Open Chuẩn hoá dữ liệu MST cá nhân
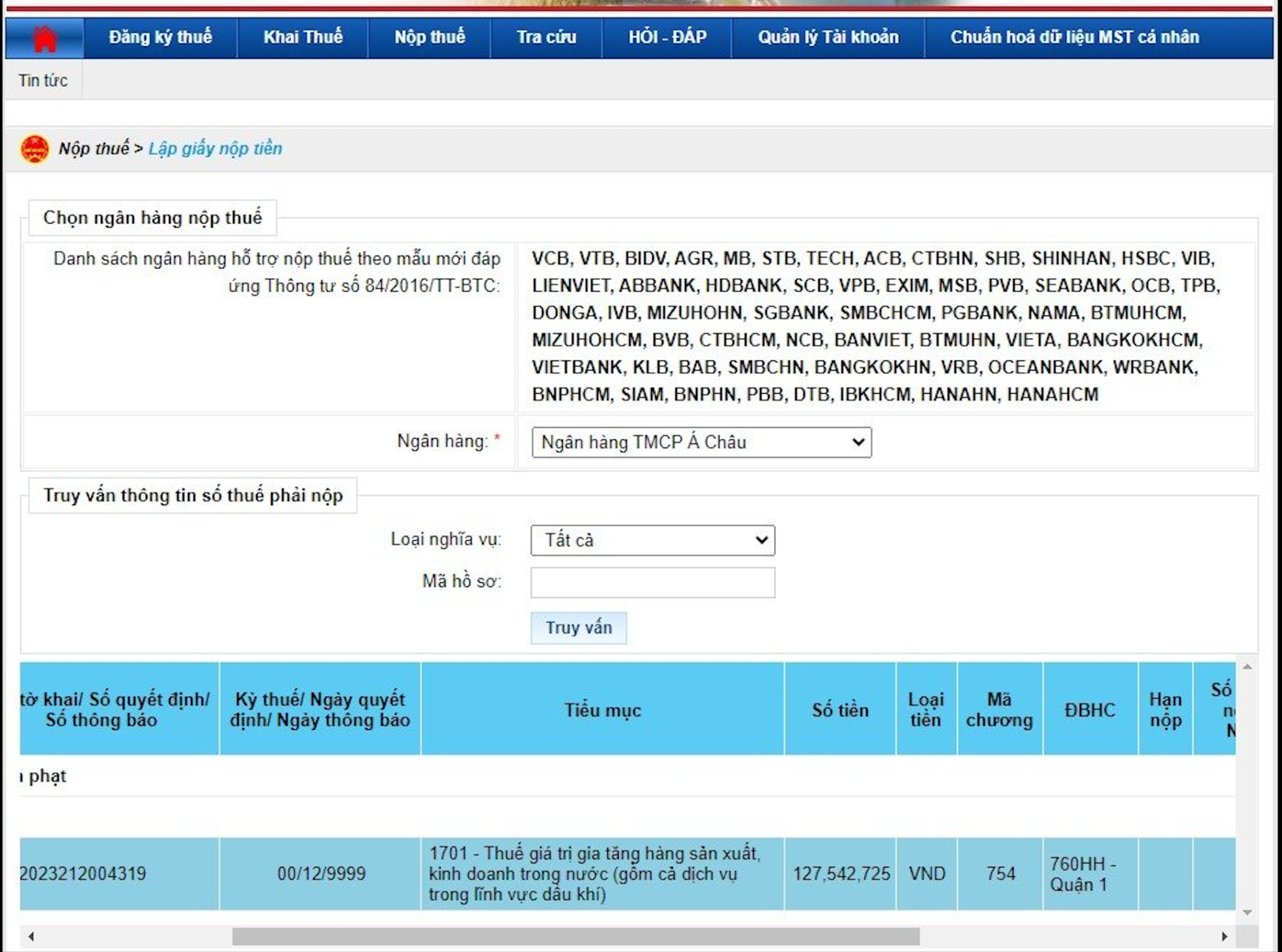This screenshot has height=952, width=1282. point(1074,38)
